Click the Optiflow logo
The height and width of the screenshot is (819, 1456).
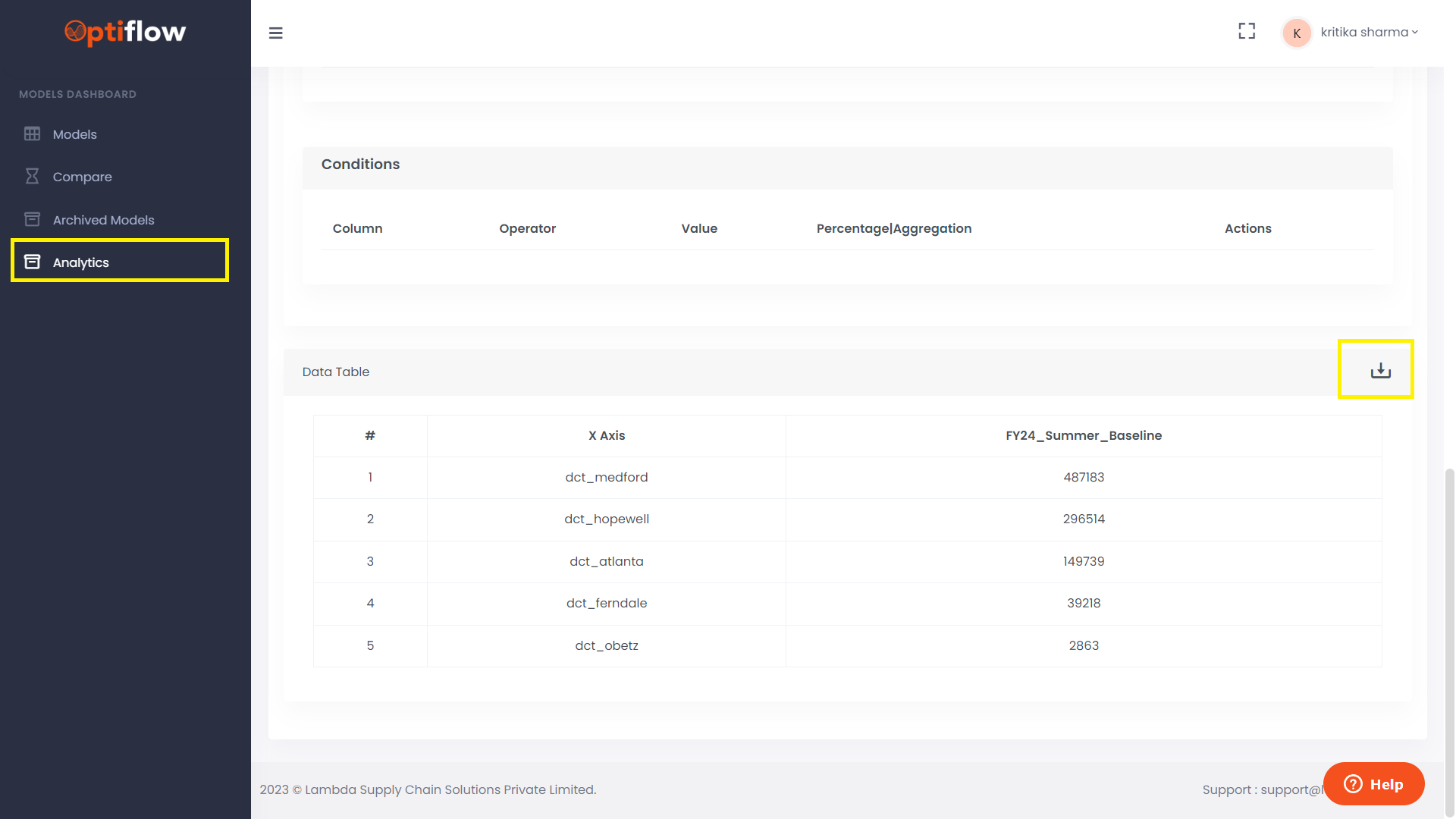pyautogui.click(x=124, y=33)
